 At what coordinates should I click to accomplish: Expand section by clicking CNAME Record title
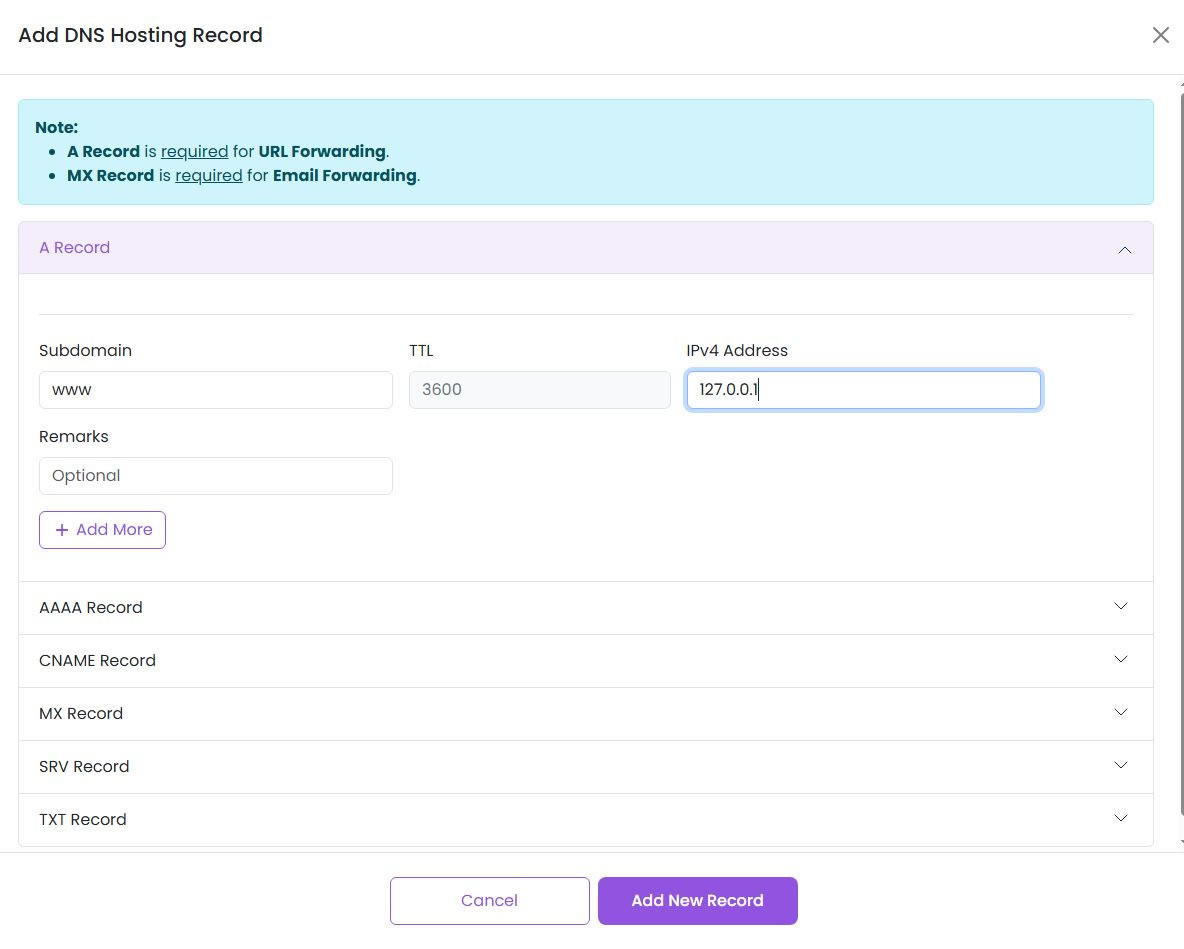point(97,661)
